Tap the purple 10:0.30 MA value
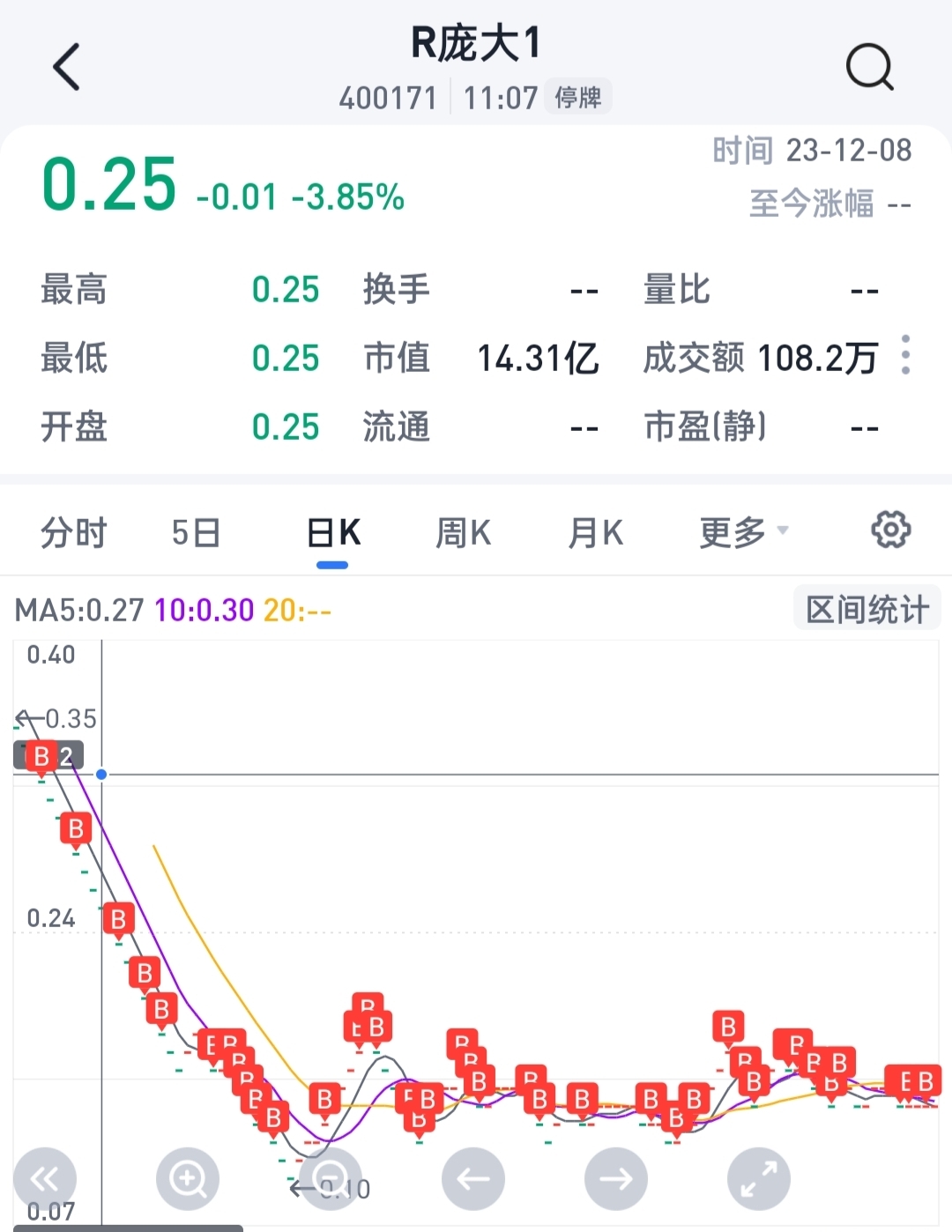 [204, 610]
